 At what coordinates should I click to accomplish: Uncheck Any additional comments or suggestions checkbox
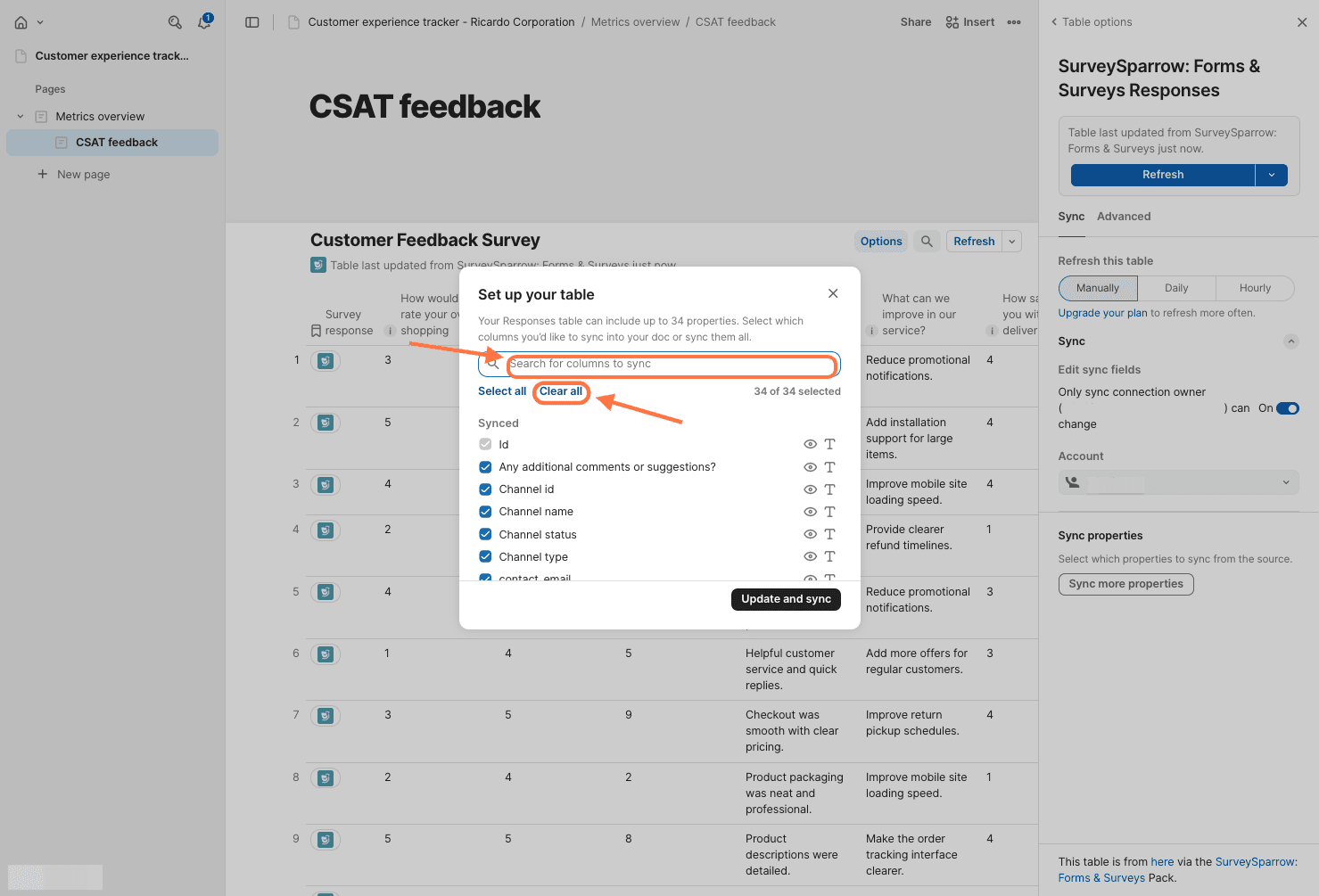(485, 467)
